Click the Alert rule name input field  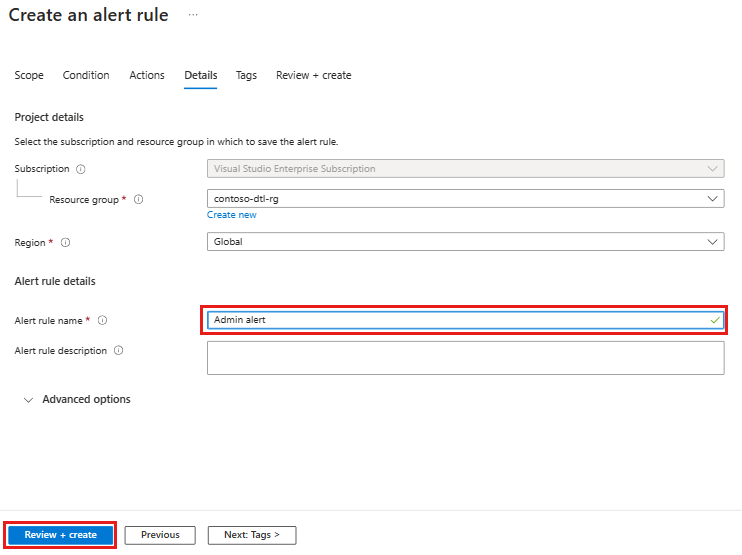[466, 320]
